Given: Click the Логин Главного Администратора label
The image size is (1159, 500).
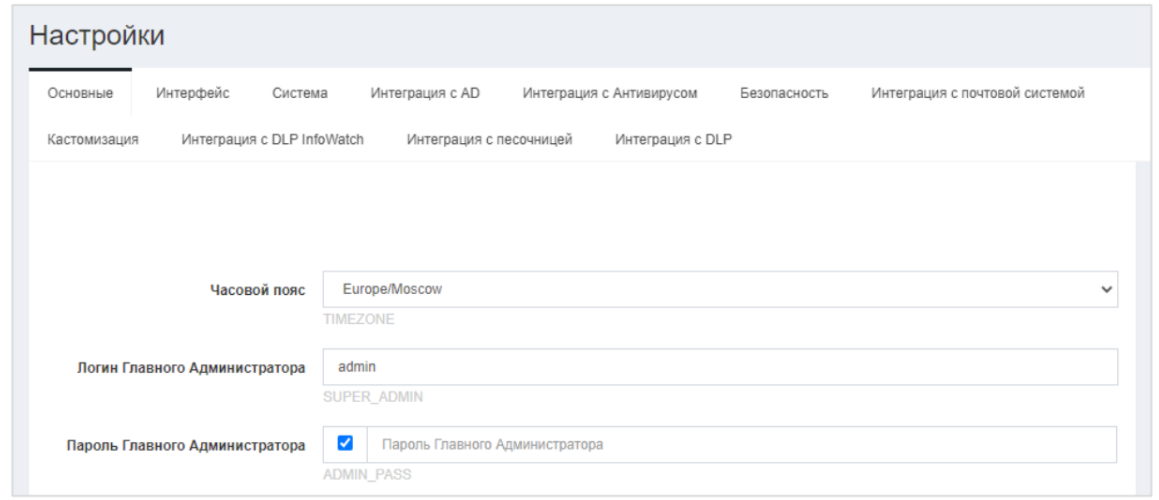Looking at the screenshot, I should [x=191, y=368].
